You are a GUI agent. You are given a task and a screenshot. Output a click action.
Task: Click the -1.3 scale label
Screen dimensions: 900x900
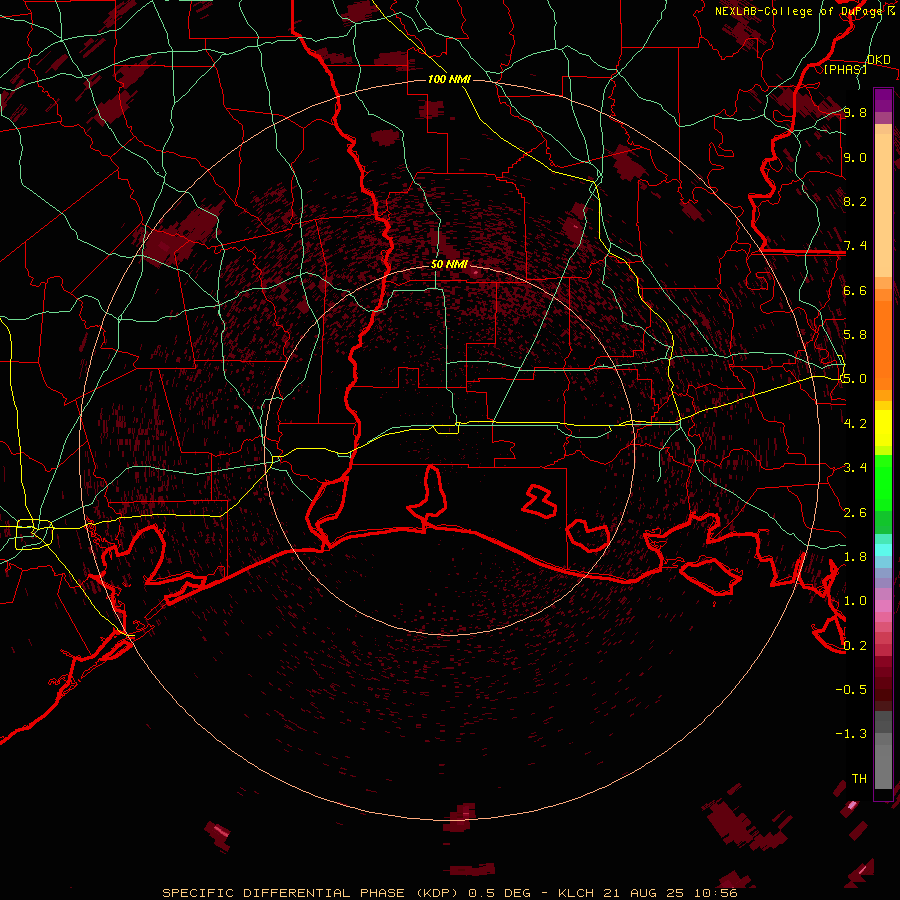(x=851, y=734)
